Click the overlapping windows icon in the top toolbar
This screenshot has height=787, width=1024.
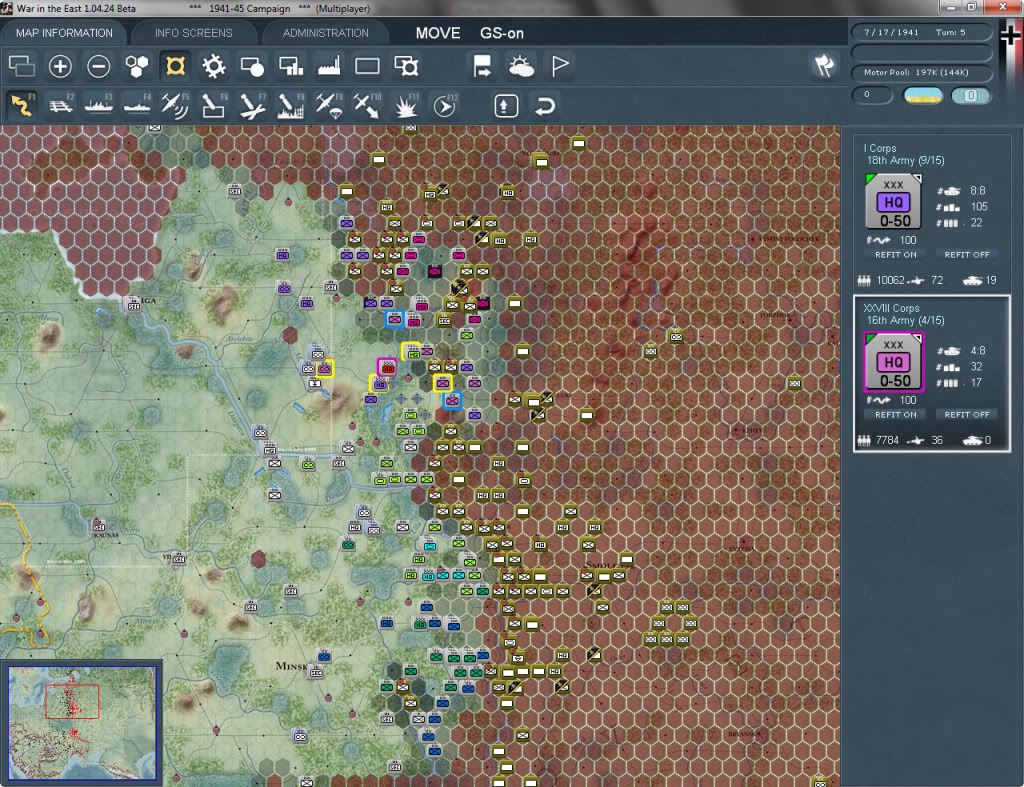pos(22,66)
